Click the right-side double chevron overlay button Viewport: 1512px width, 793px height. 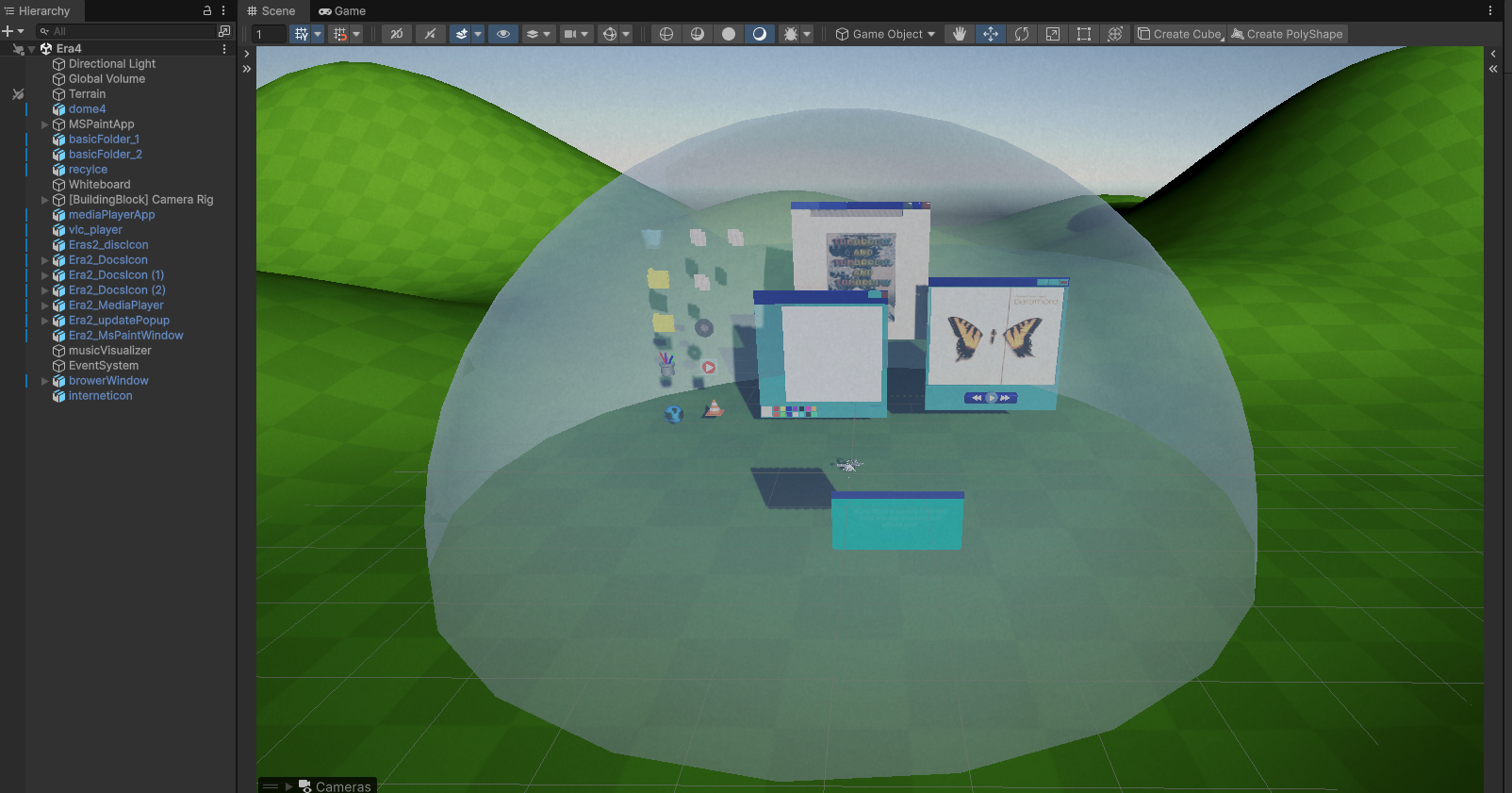[x=1493, y=69]
